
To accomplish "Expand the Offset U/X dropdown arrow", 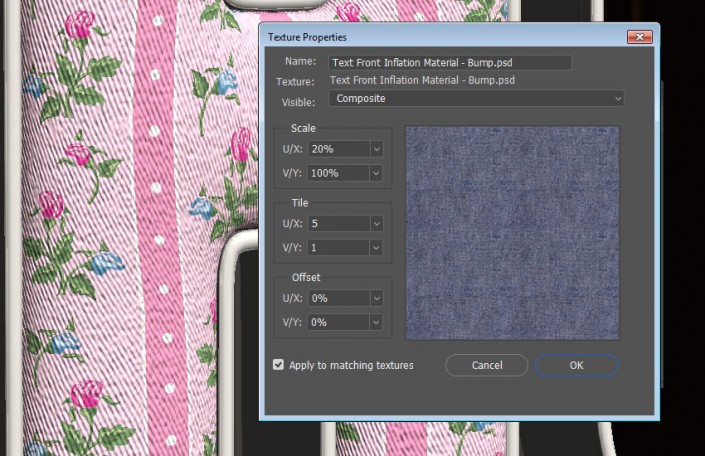I will (x=376, y=298).
